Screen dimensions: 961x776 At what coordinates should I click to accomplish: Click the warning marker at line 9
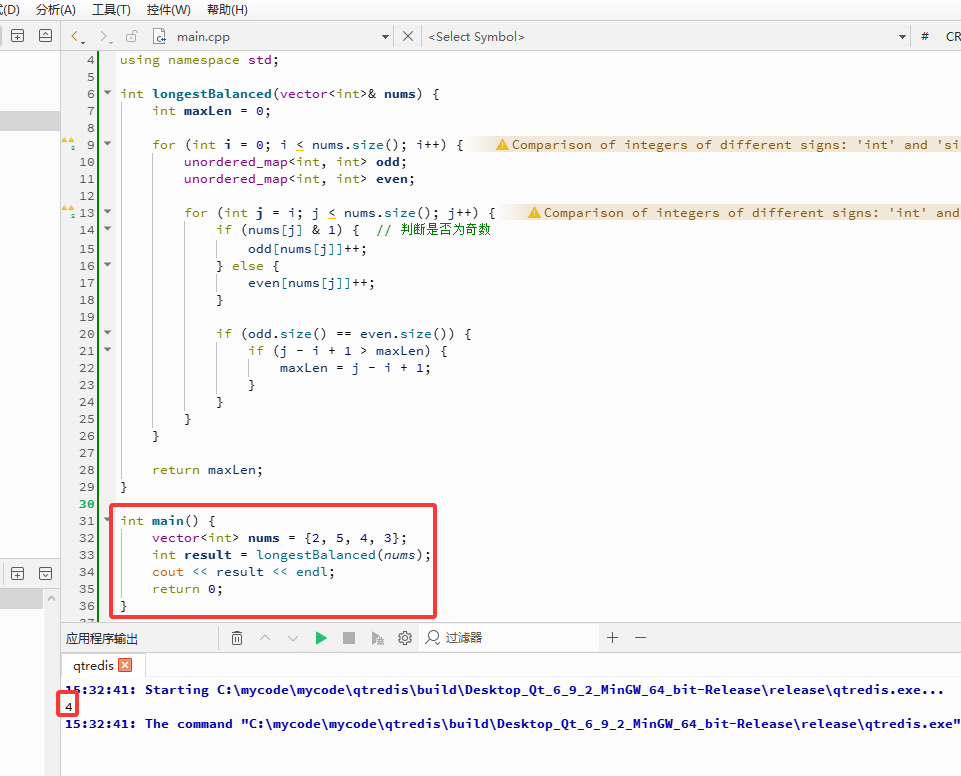68,143
